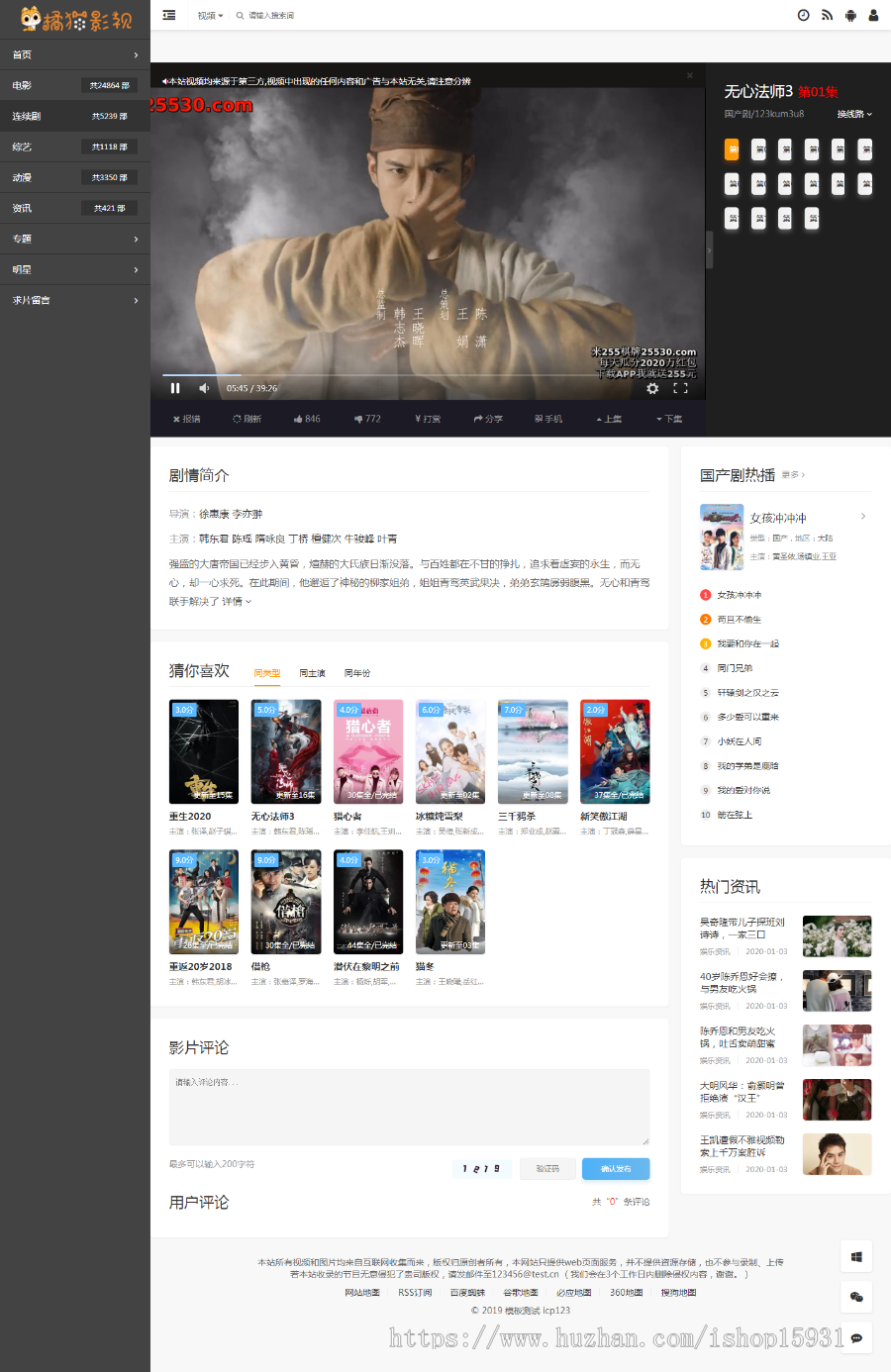Open the 连续剧 category in the sidebar
Screen dimensions: 891x1372
(x=75, y=116)
